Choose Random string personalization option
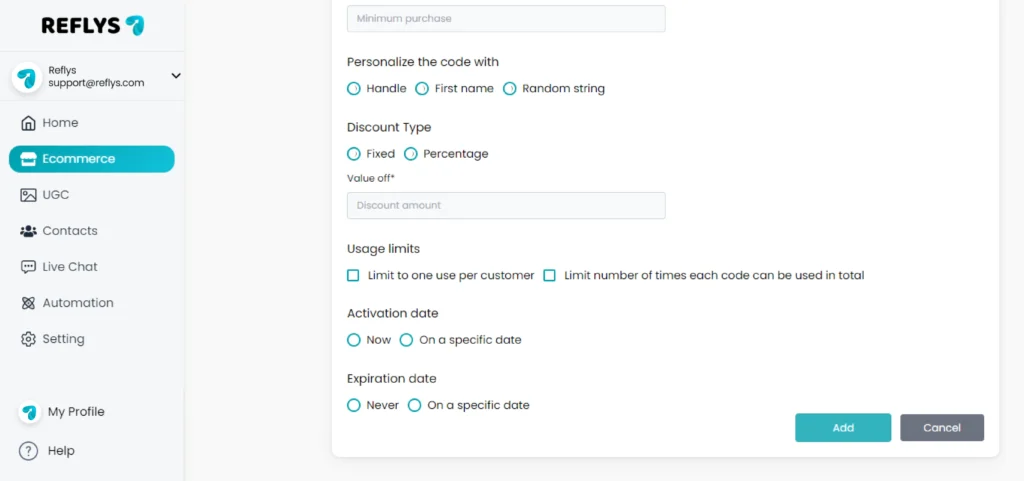 click(x=509, y=88)
